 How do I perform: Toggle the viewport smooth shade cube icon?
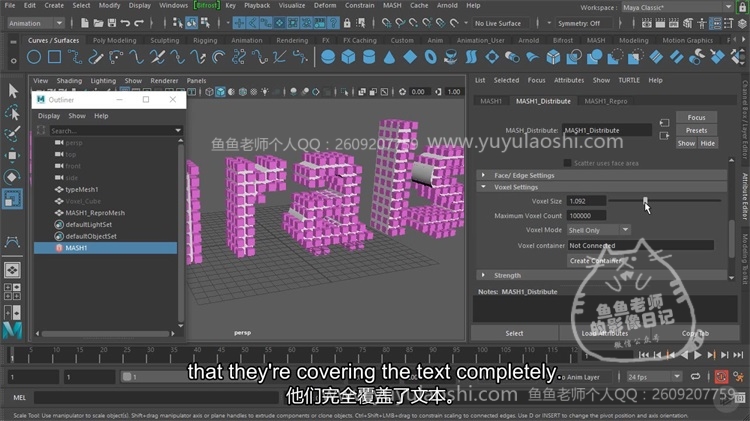[221, 92]
